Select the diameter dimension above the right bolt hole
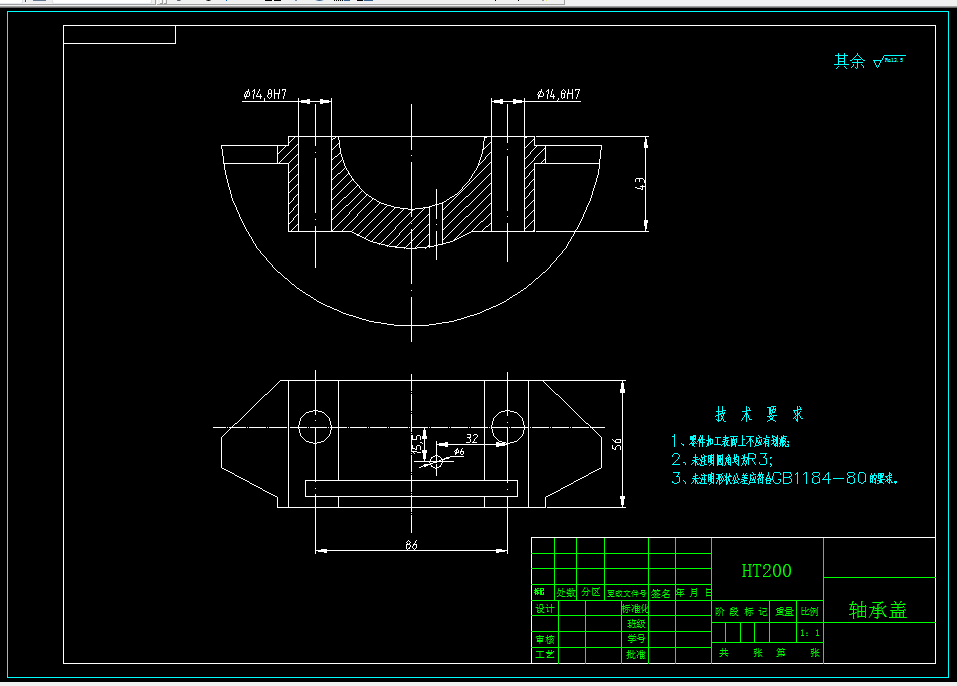 point(558,94)
